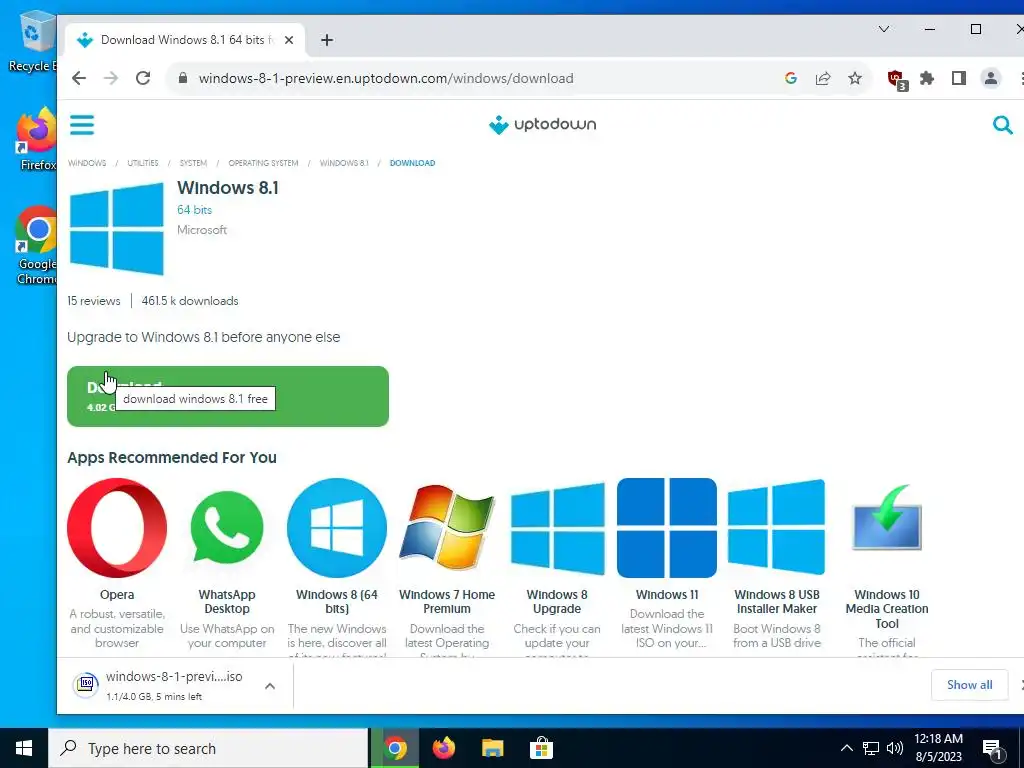Click the ISO file icon in downloads bar

pyautogui.click(x=86, y=684)
